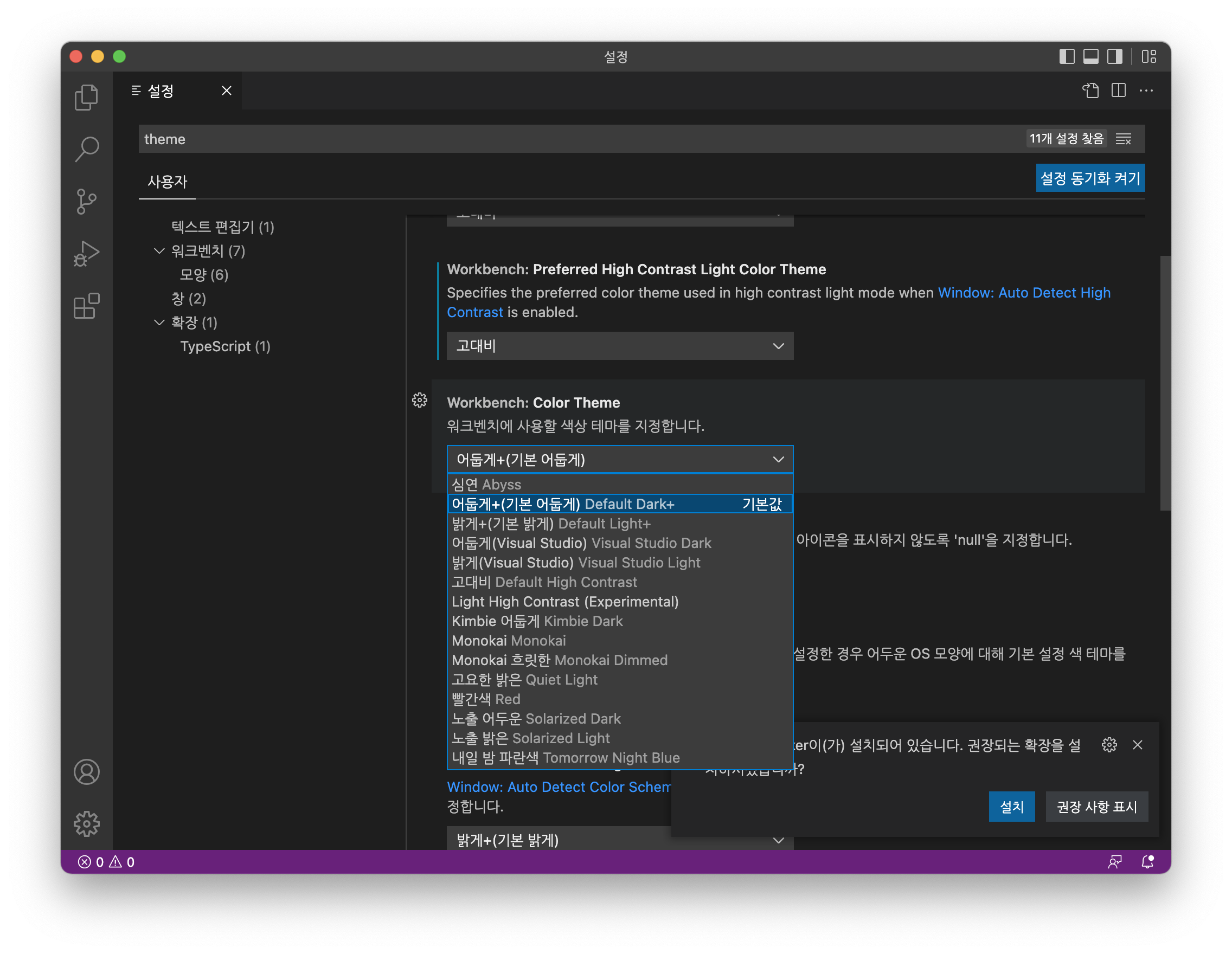Open the Source Control view
This screenshot has height=954, width=1232.
coord(86,201)
